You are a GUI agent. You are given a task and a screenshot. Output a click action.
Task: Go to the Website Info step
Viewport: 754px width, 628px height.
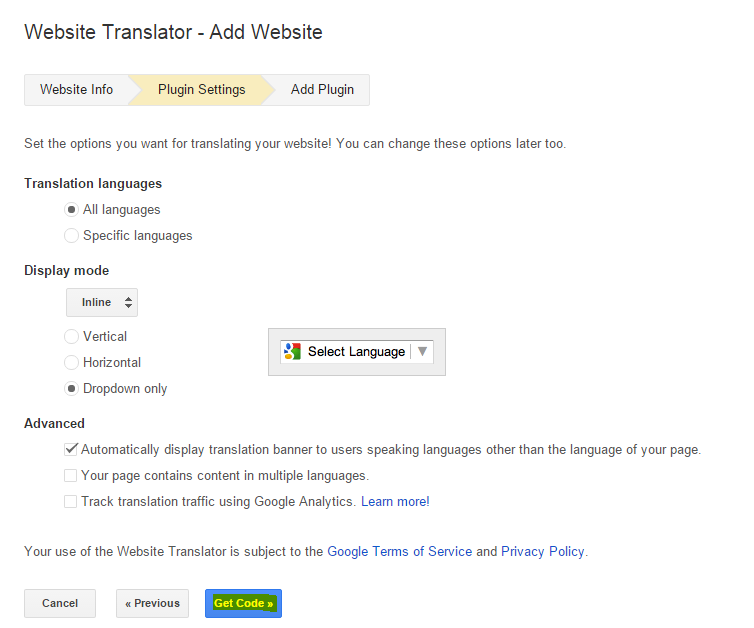coord(76,90)
